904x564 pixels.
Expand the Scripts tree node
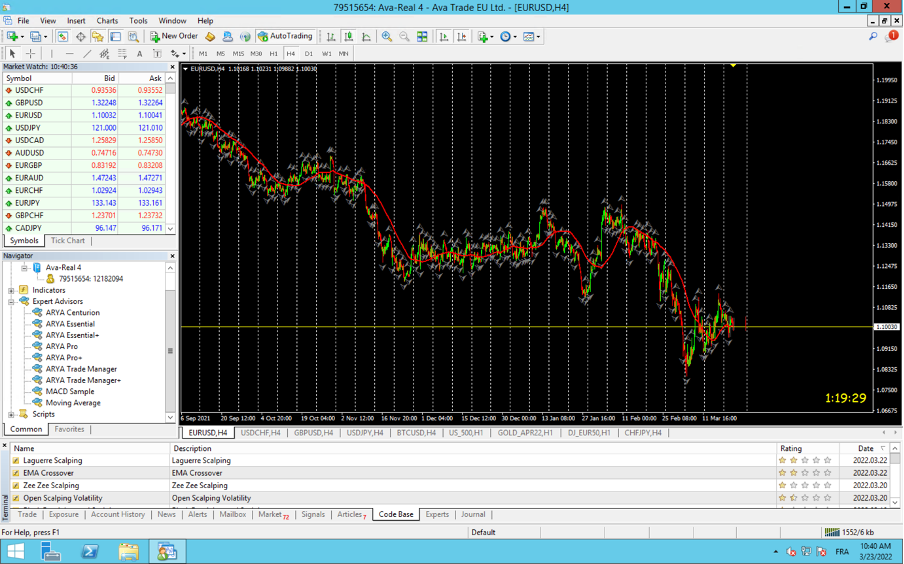(11, 414)
